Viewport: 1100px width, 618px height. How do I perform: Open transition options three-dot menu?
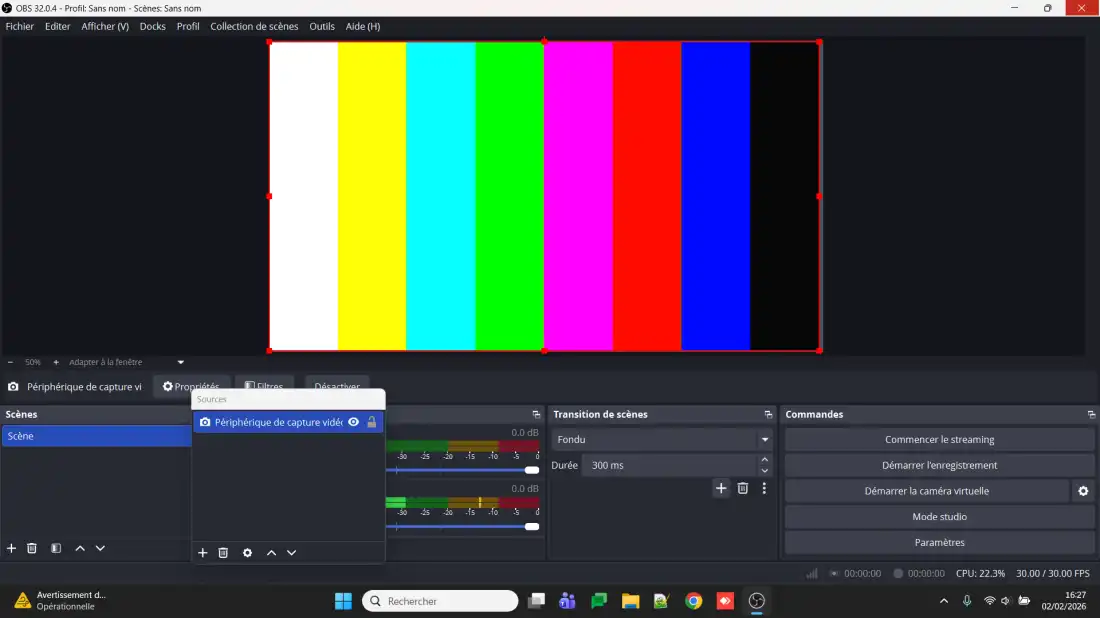[x=764, y=488]
